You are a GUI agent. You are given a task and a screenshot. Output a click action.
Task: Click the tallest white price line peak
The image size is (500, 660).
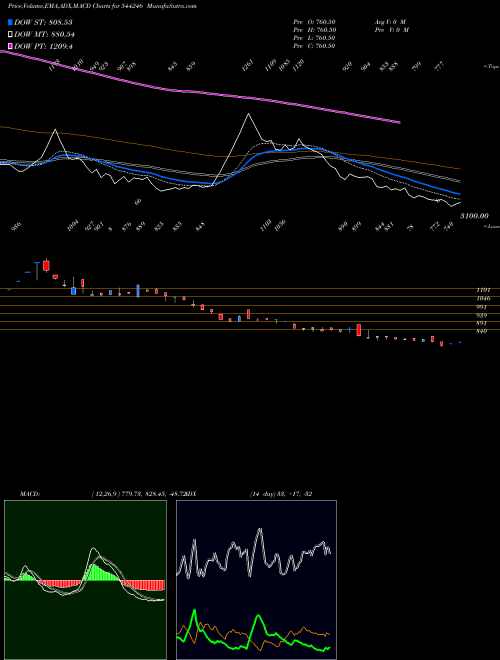pyautogui.click(x=248, y=114)
